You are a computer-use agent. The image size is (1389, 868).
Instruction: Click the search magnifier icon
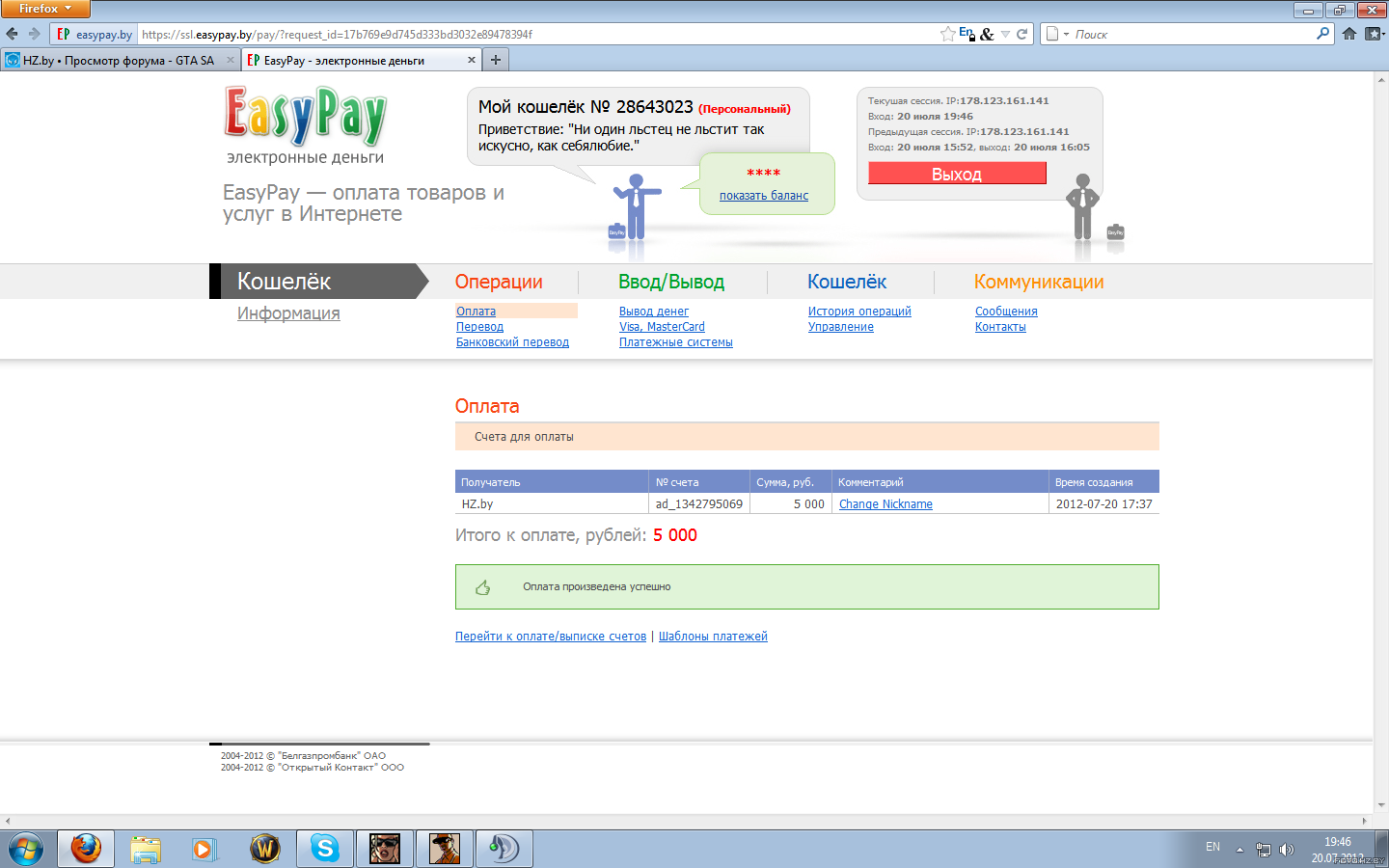(1322, 34)
